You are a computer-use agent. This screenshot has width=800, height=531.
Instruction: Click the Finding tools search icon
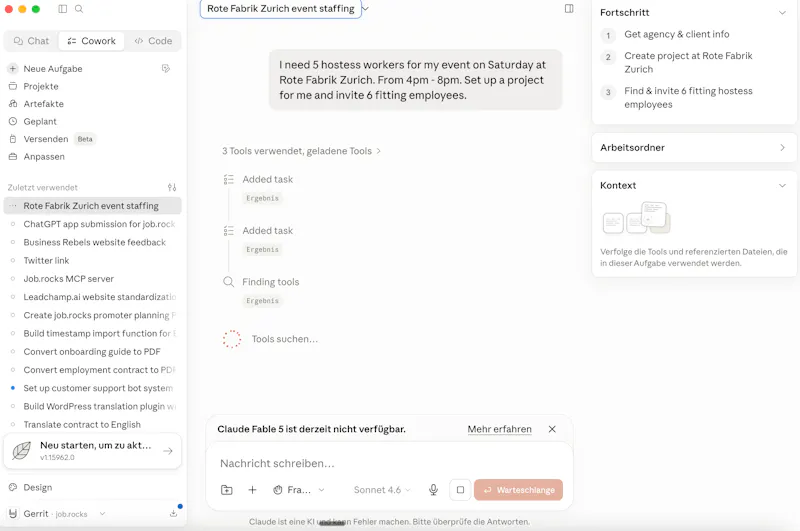[x=229, y=282]
